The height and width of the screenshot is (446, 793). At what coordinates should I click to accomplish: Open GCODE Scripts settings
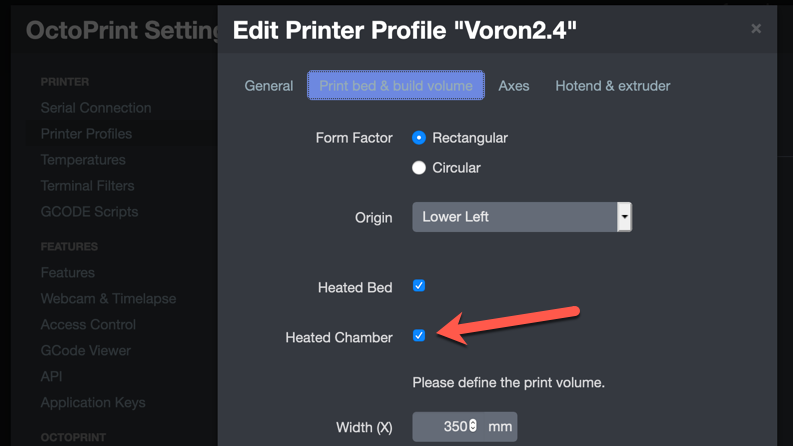pos(89,212)
